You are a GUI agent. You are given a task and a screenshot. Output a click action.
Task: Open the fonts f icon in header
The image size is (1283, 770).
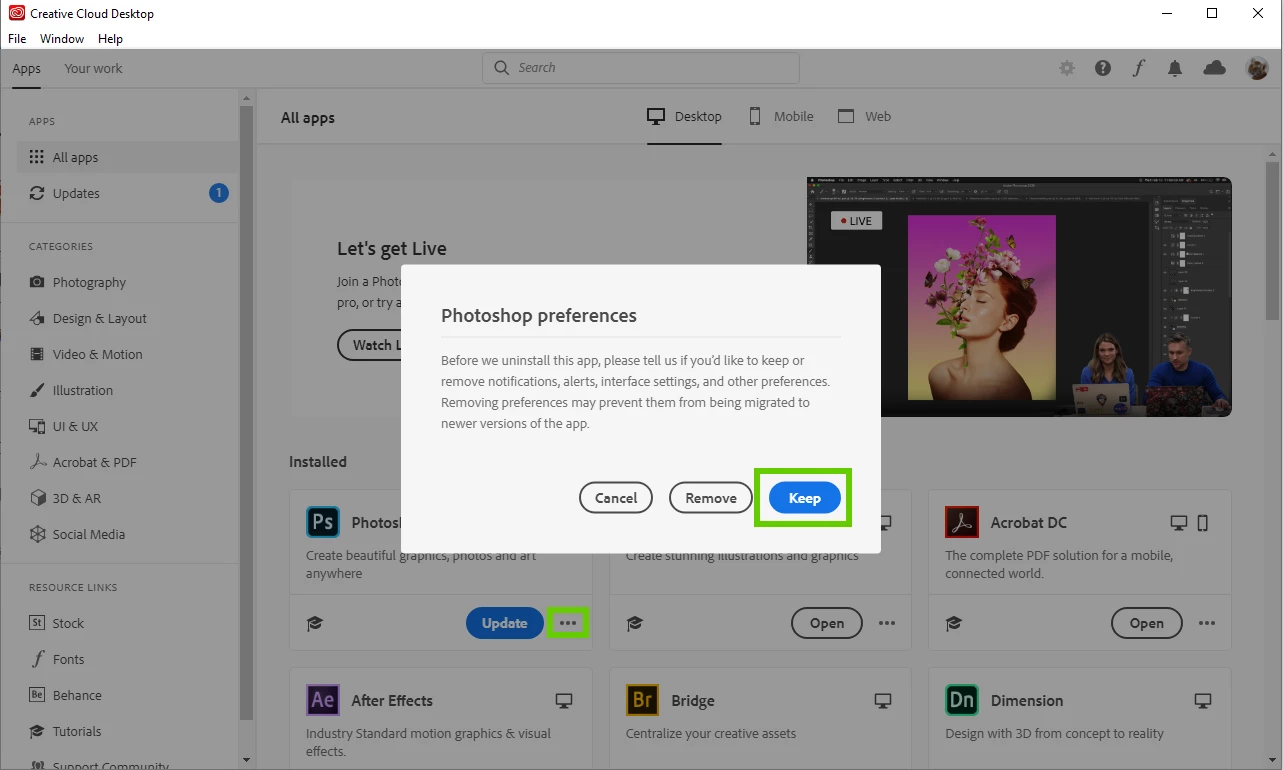(x=1139, y=68)
